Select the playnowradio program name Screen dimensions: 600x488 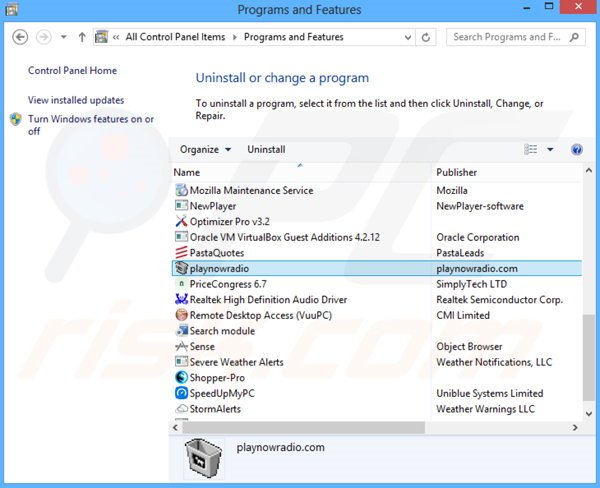pos(219,268)
